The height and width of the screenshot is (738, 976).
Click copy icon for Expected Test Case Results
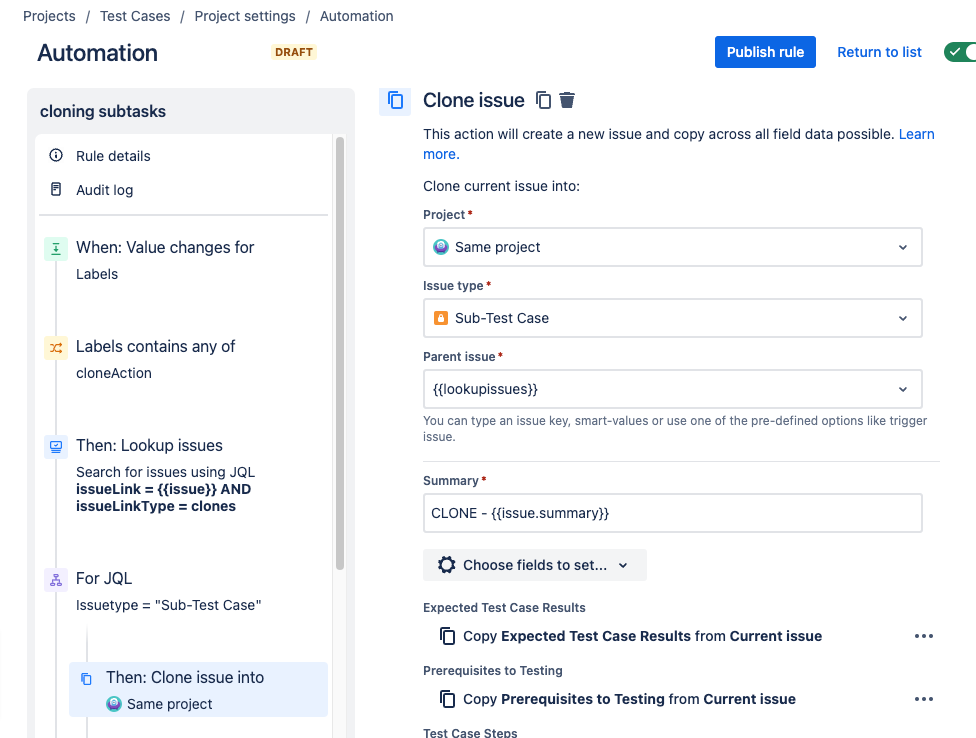coord(447,636)
